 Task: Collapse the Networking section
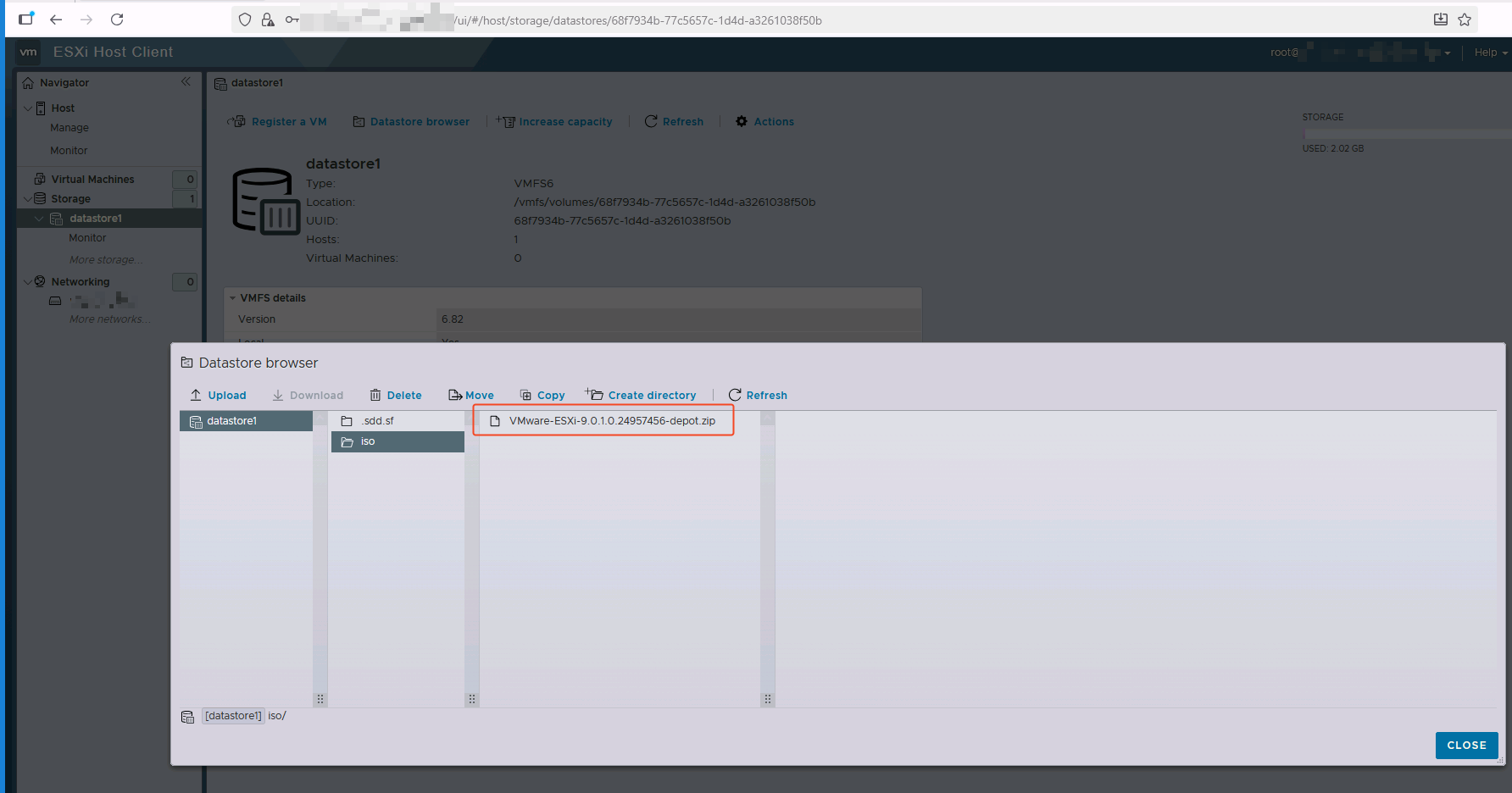pos(28,281)
